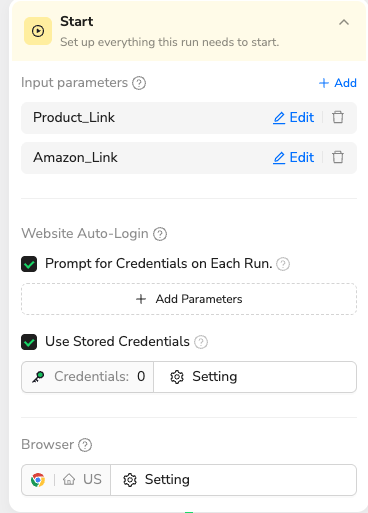Image resolution: width=368 pixels, height=513 pixels.
Task: Open the Browser Setting gear button
Action: coord(233,480)
